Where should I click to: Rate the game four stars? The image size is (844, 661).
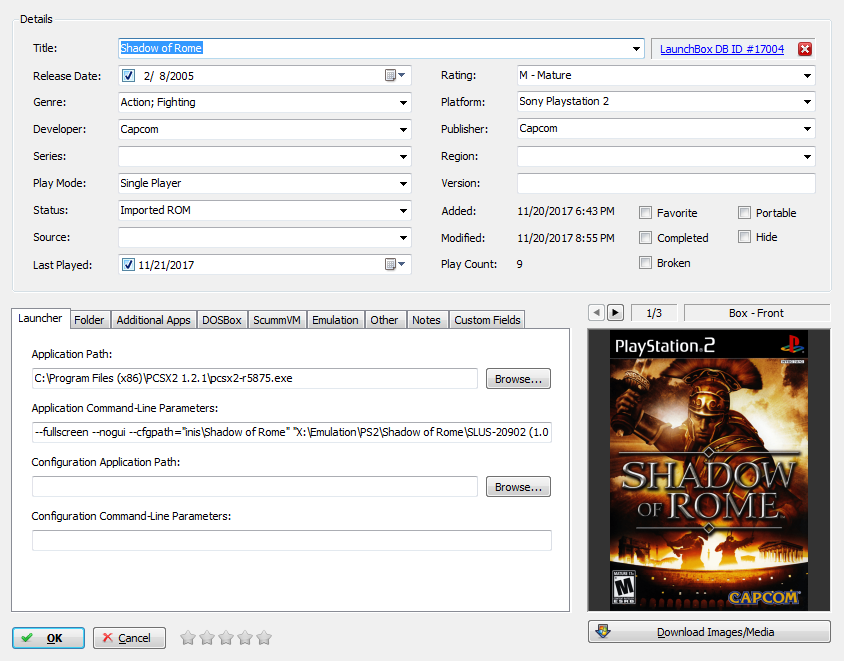click(245, 638)
